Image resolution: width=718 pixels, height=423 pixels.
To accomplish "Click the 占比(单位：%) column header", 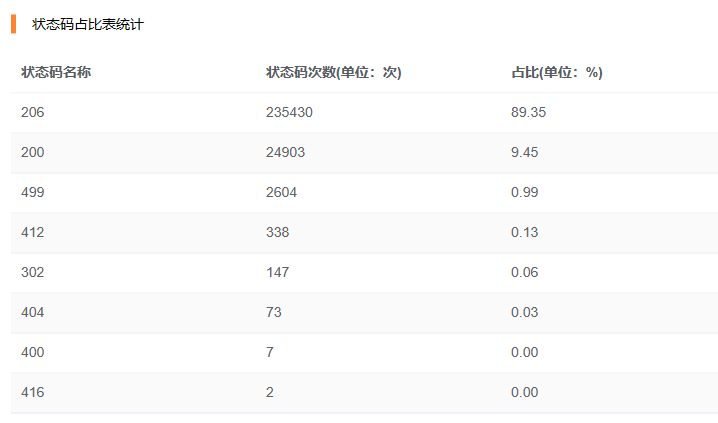I will [x=556, y=73].
